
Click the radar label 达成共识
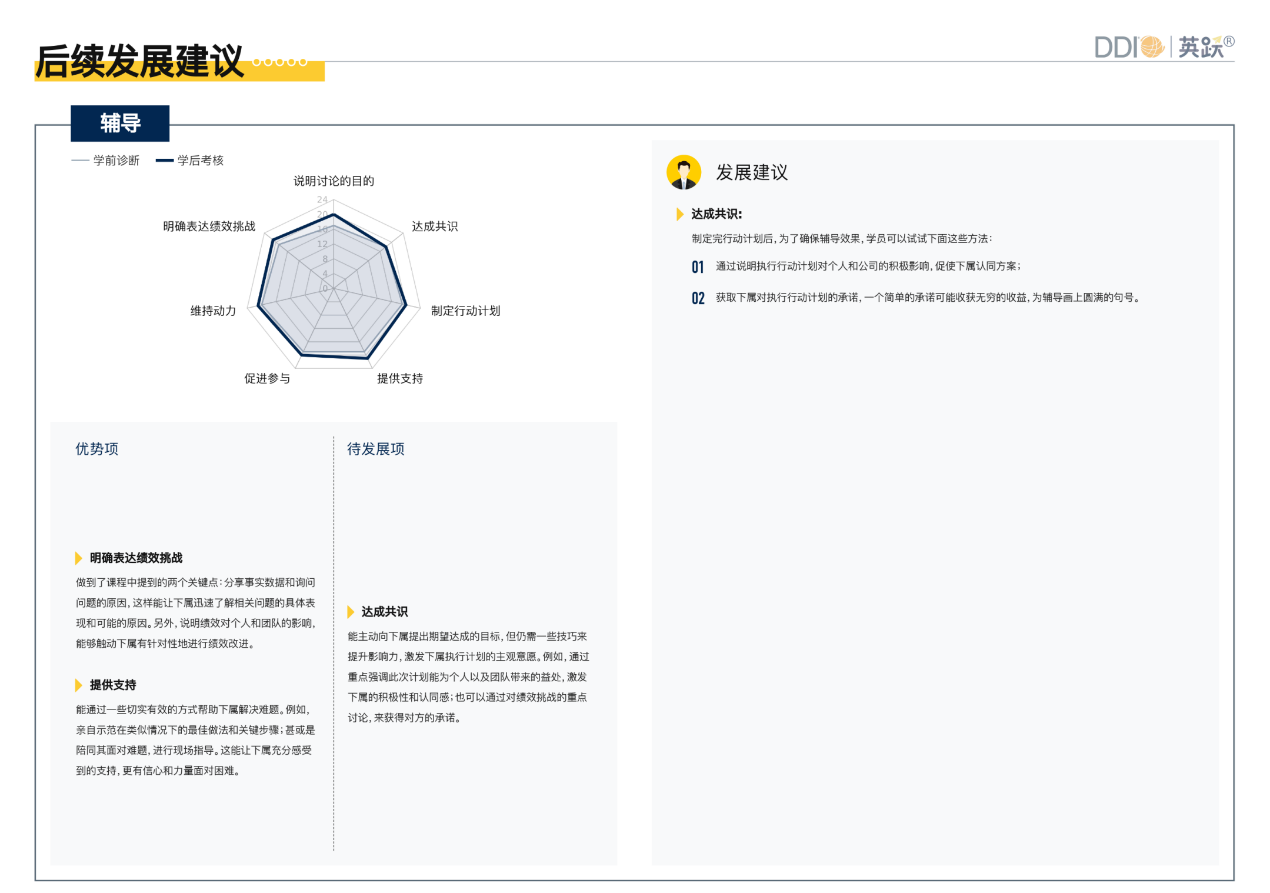[435, 227]
